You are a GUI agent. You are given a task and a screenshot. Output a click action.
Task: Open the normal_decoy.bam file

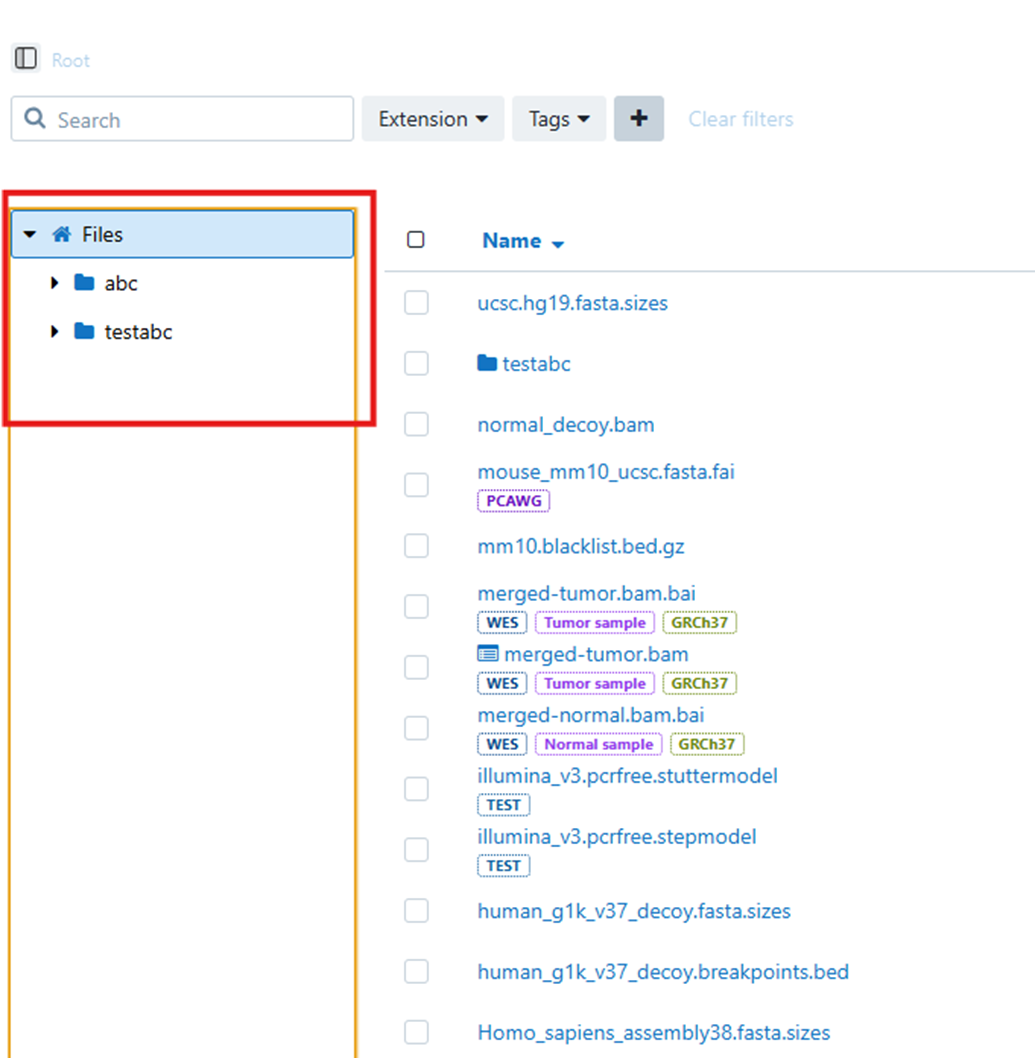point(565,424)
